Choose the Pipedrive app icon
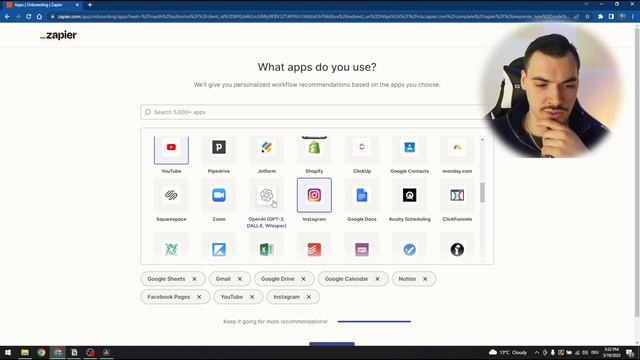The image size is (640, 360). (219, 147)
